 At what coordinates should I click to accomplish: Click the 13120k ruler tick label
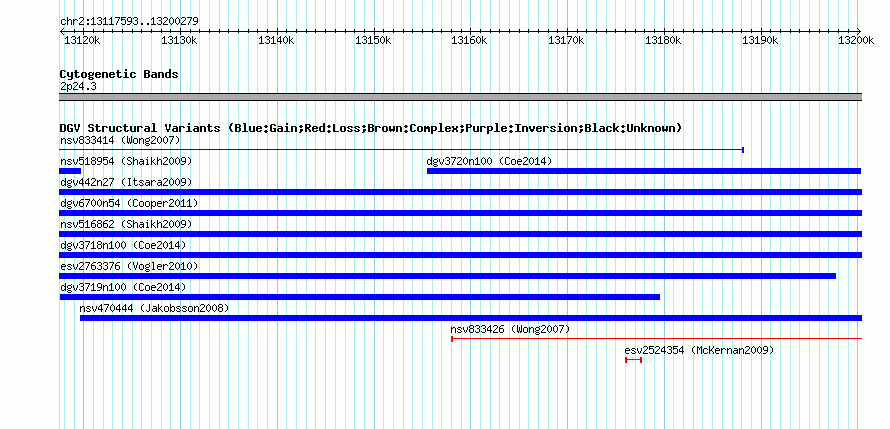tap(83, 40)
